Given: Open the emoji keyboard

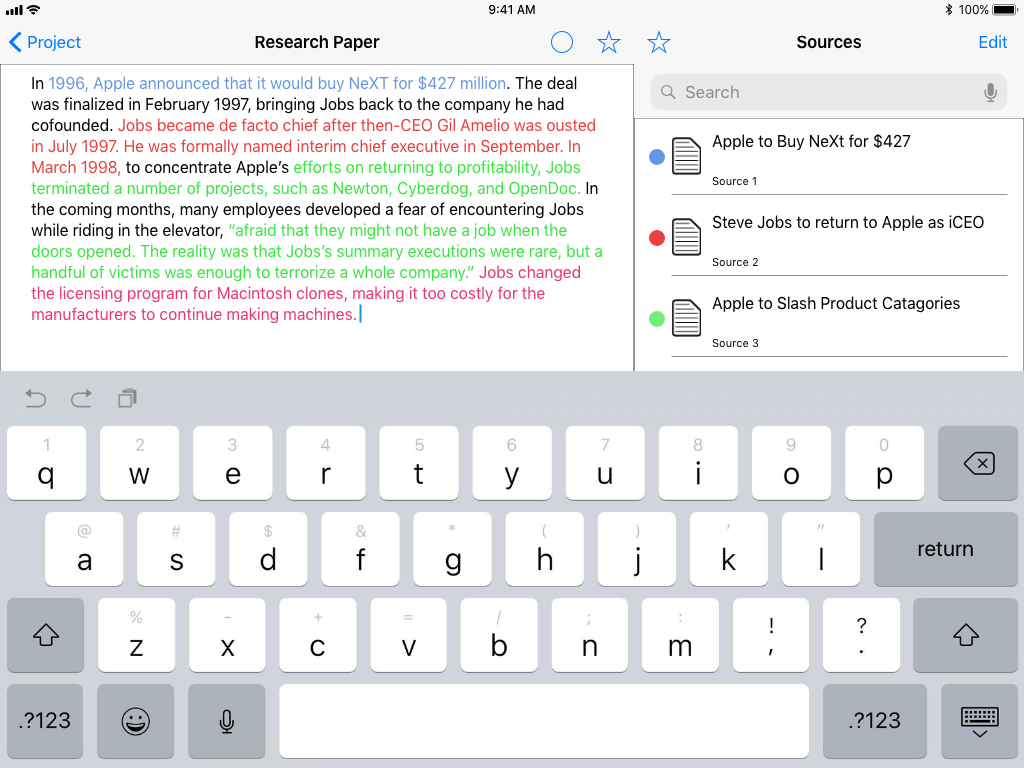Looking at the screenshot, I should pos(136,721).
